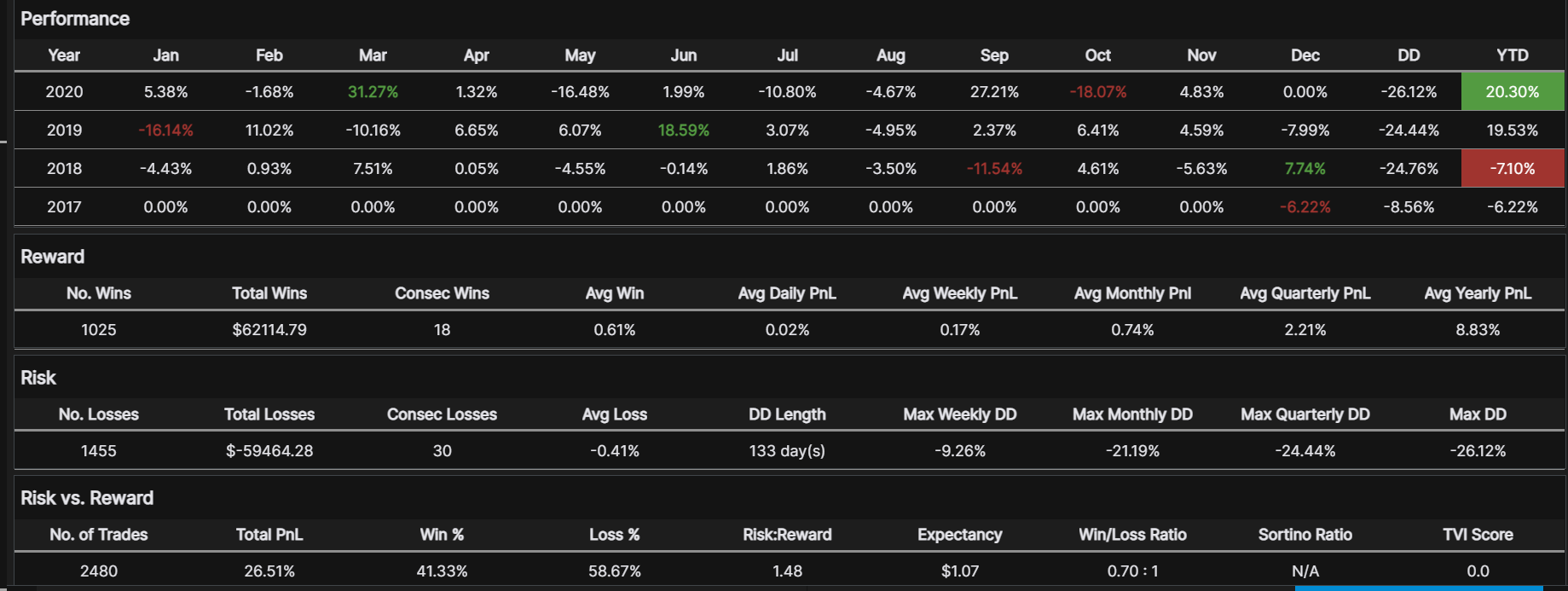
Task: Click the blue bar at the bottom right
Action: coord(1418,588)
